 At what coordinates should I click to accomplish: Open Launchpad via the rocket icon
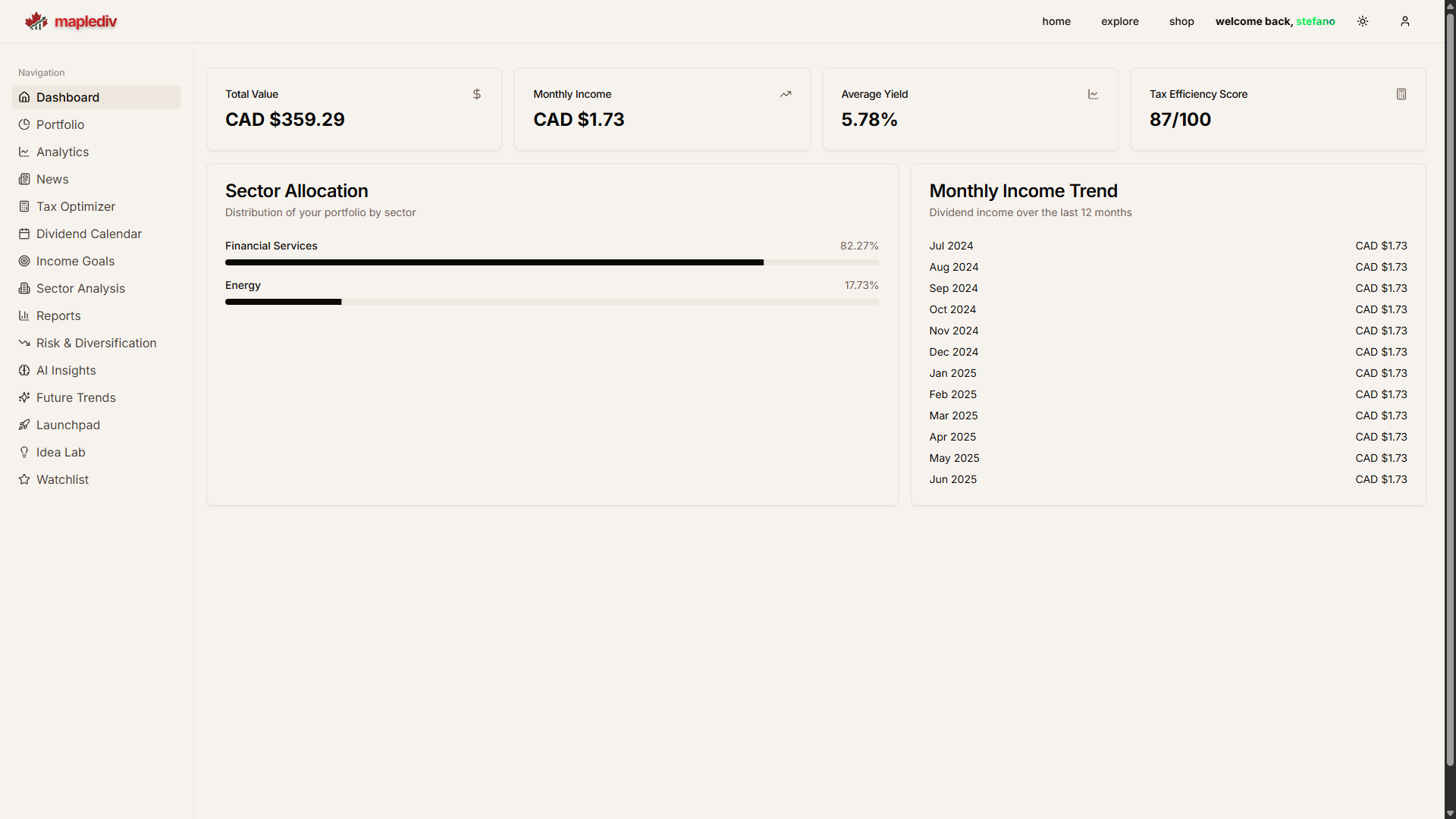point(24,425)
